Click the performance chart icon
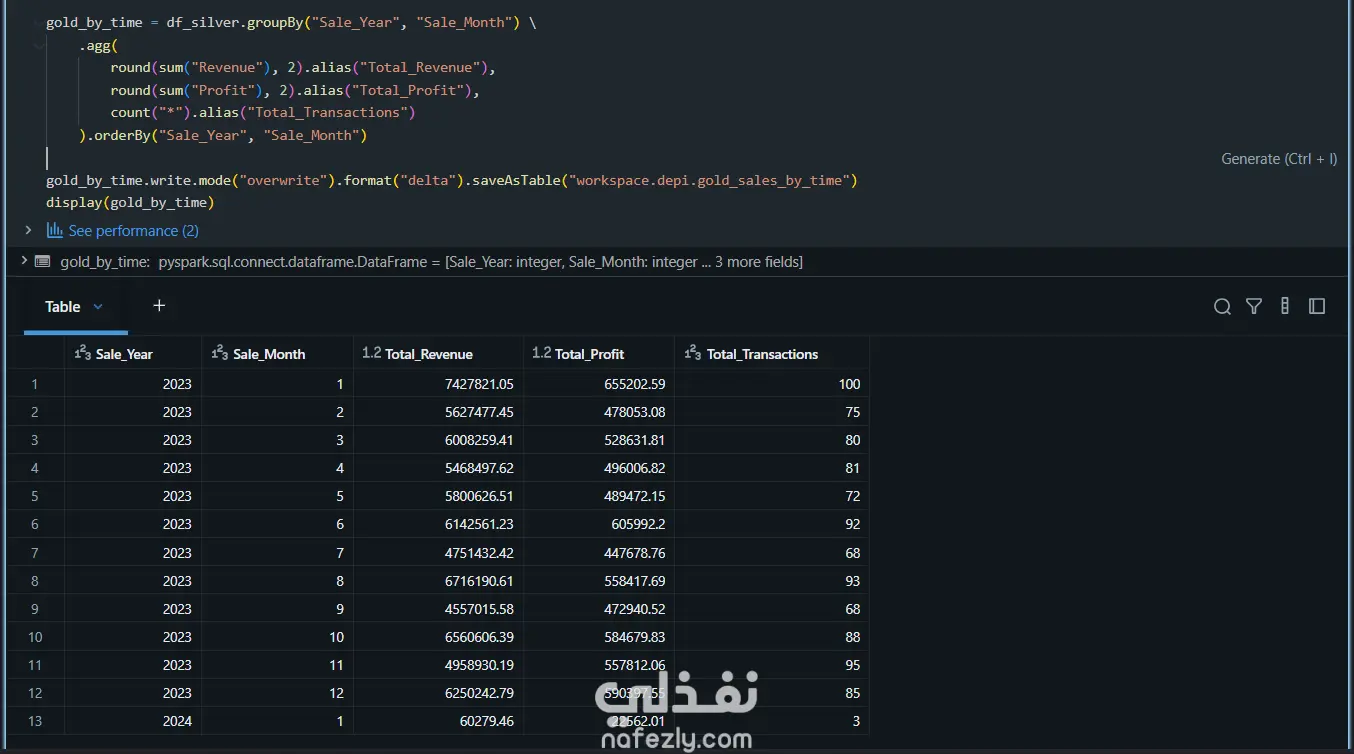The height and width of the screenshot is (754, 1354). coord(55,230)
